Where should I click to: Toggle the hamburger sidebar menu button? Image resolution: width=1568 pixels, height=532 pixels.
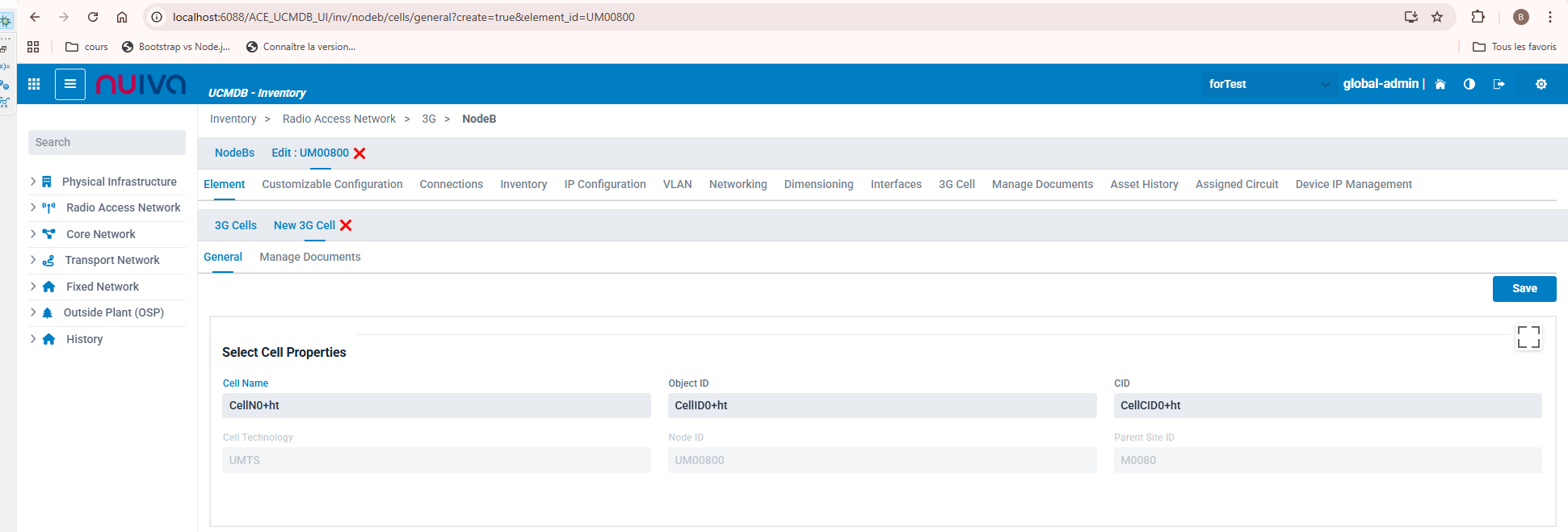70,84
